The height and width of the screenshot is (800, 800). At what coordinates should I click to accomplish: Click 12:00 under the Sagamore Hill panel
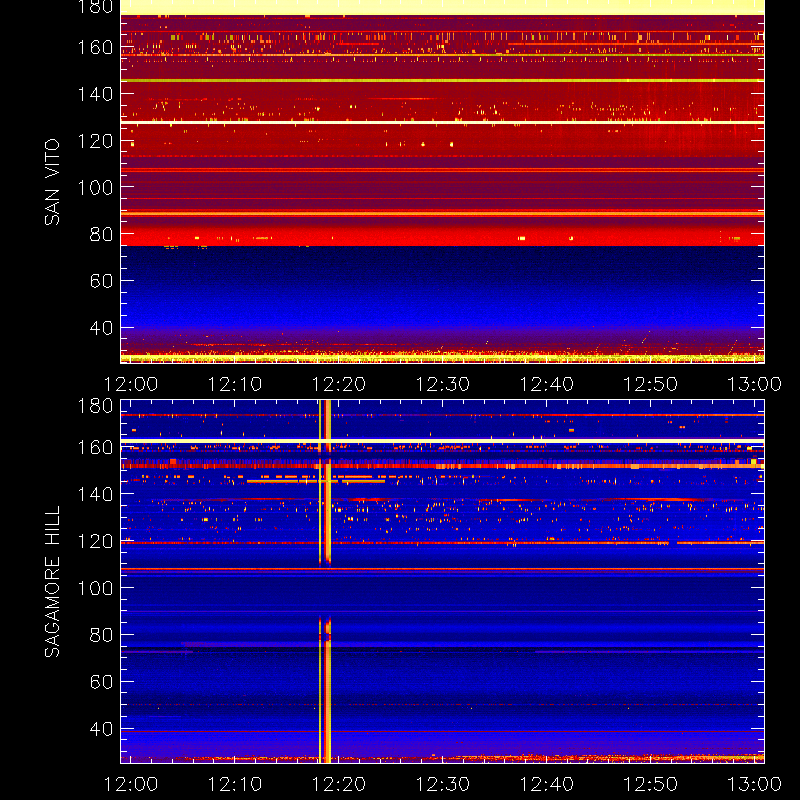tap(131, 784)
